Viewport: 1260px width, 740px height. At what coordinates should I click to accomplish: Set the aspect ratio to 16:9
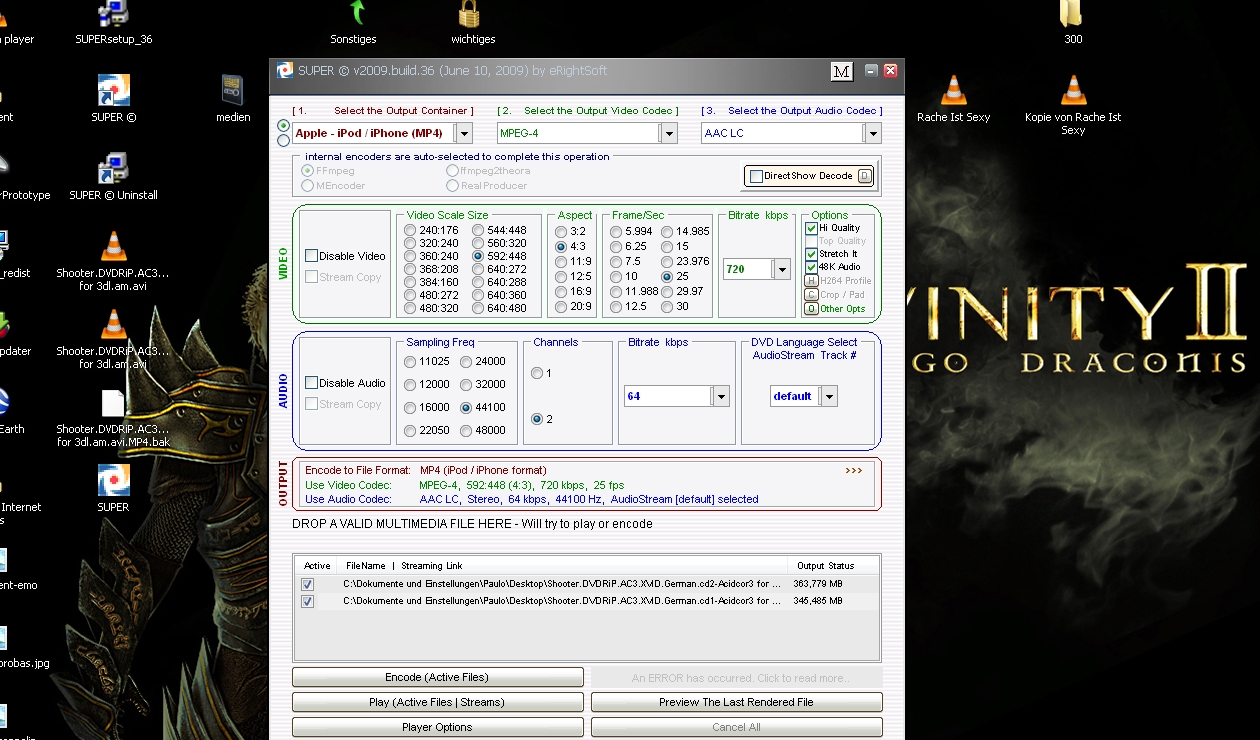tap(561, 292)
